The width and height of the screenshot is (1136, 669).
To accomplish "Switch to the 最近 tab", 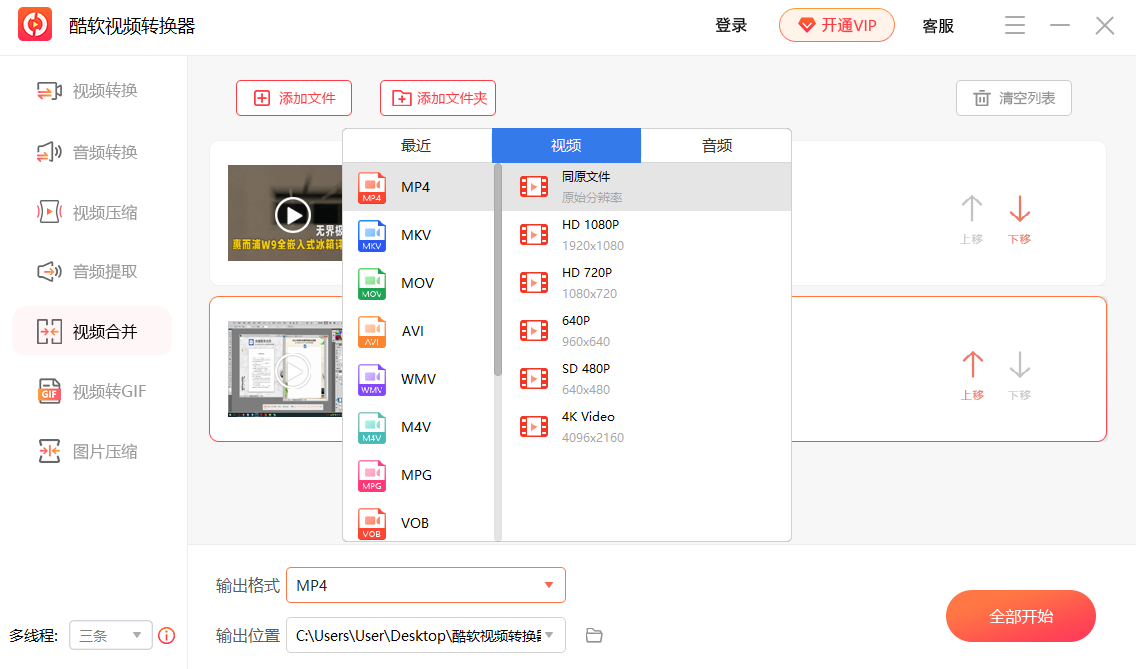I will coord(416,145).
